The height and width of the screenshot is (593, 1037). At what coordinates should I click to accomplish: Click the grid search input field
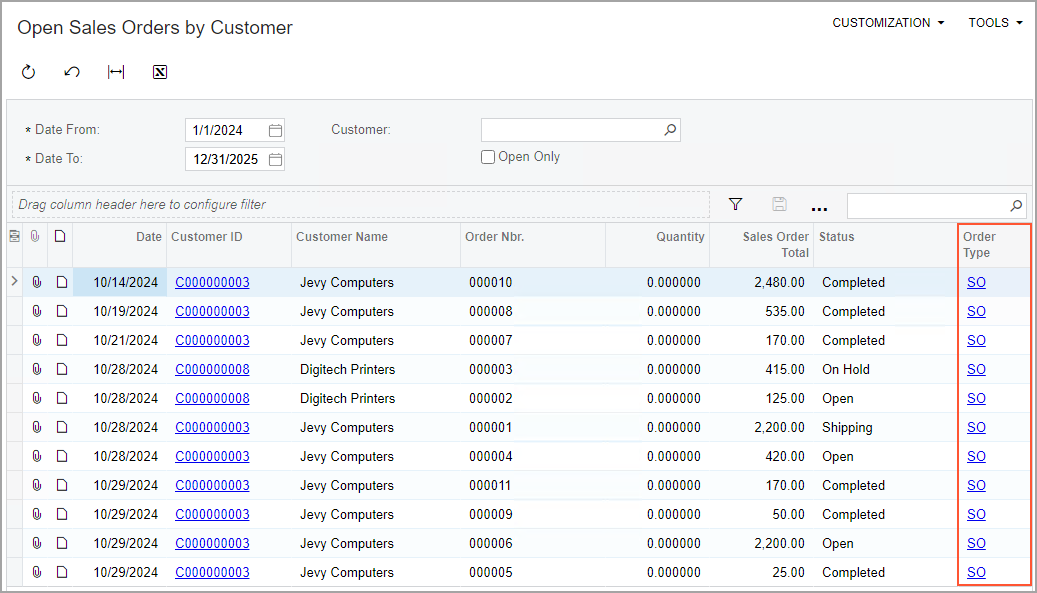[928, 206]
